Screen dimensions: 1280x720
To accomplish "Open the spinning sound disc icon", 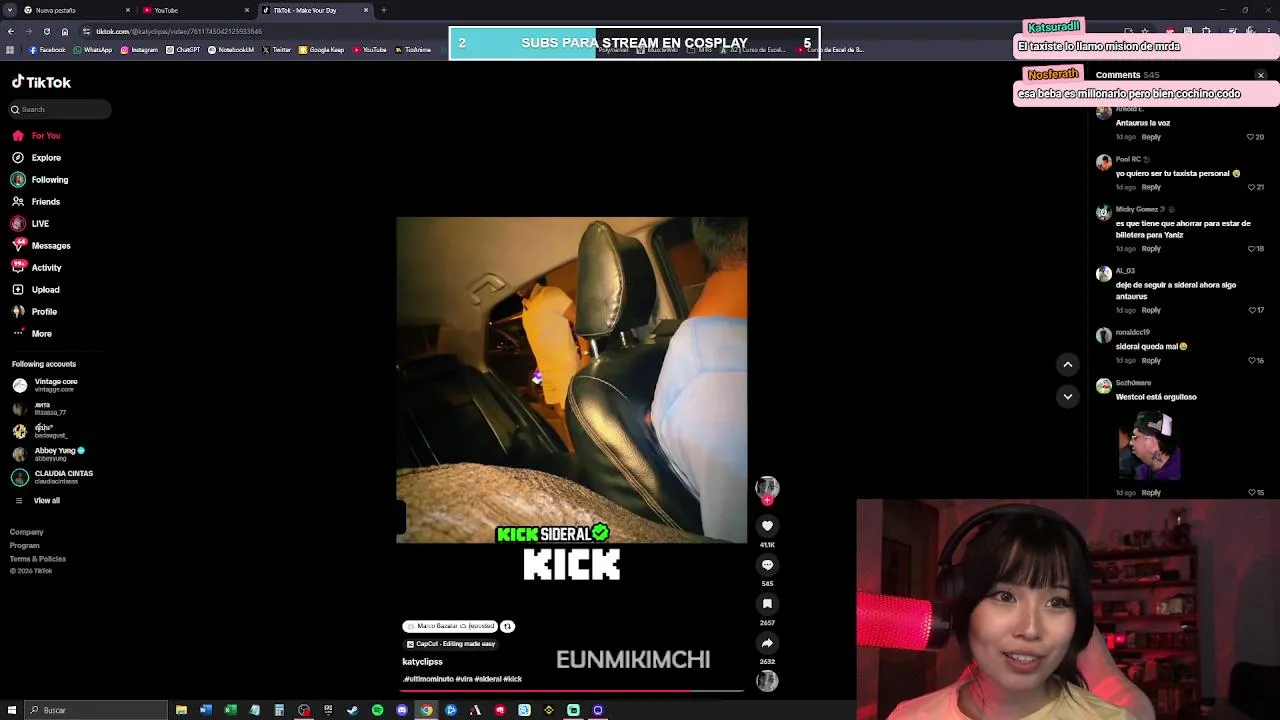I will click(767, 681).
